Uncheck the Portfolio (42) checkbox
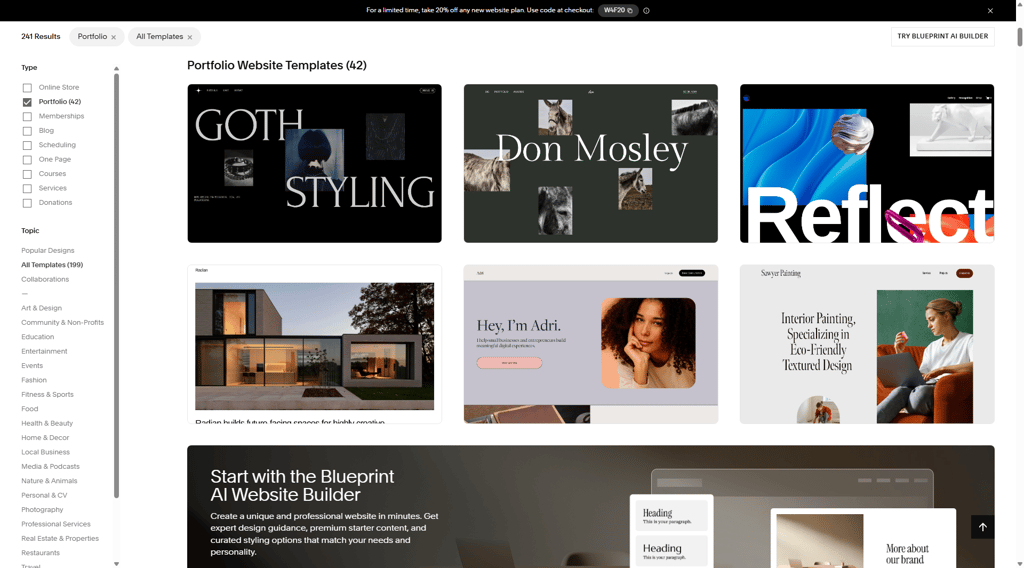 27,102
